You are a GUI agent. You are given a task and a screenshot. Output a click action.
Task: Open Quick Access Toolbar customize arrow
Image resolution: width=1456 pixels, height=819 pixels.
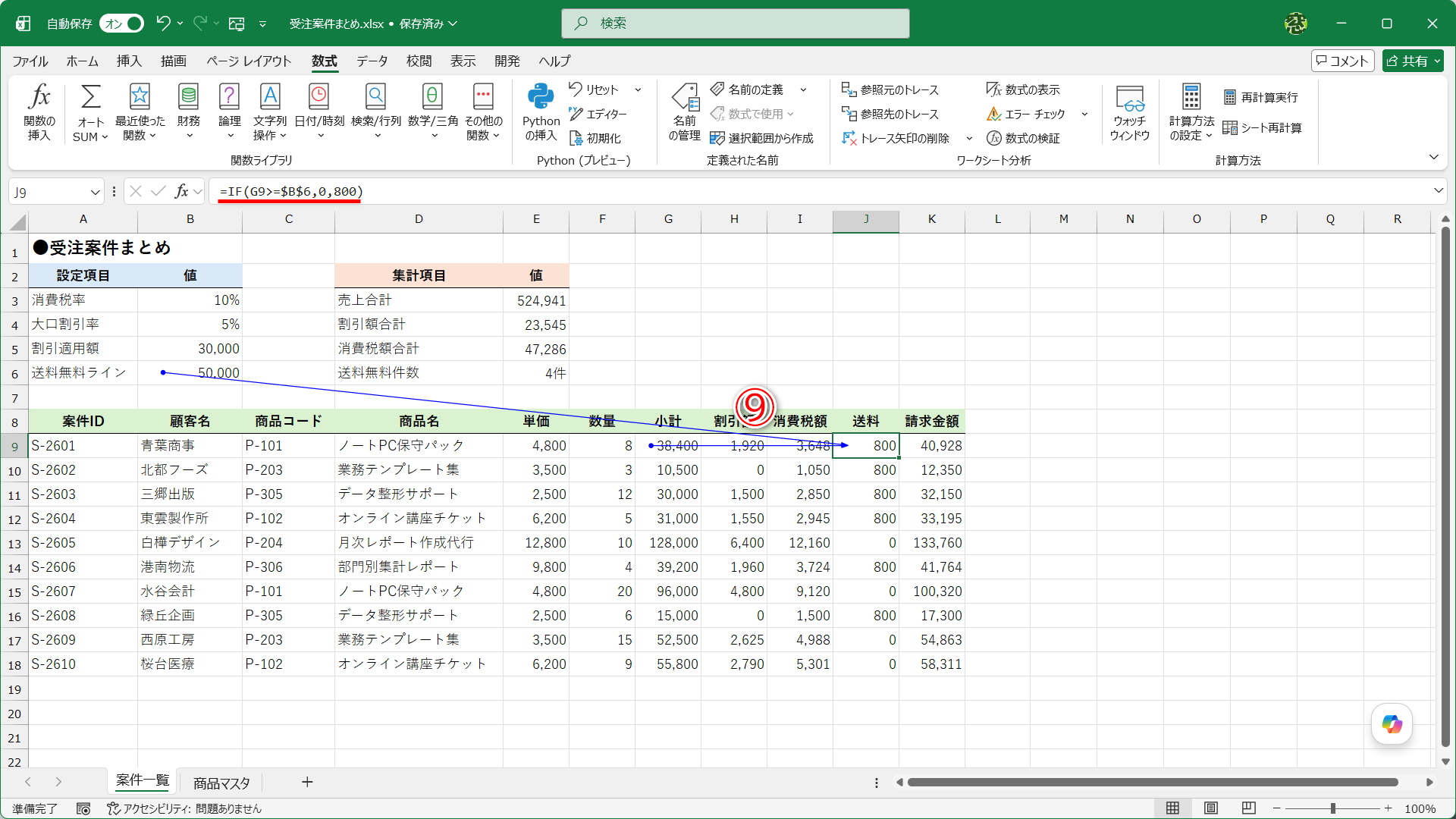point(262,24)
